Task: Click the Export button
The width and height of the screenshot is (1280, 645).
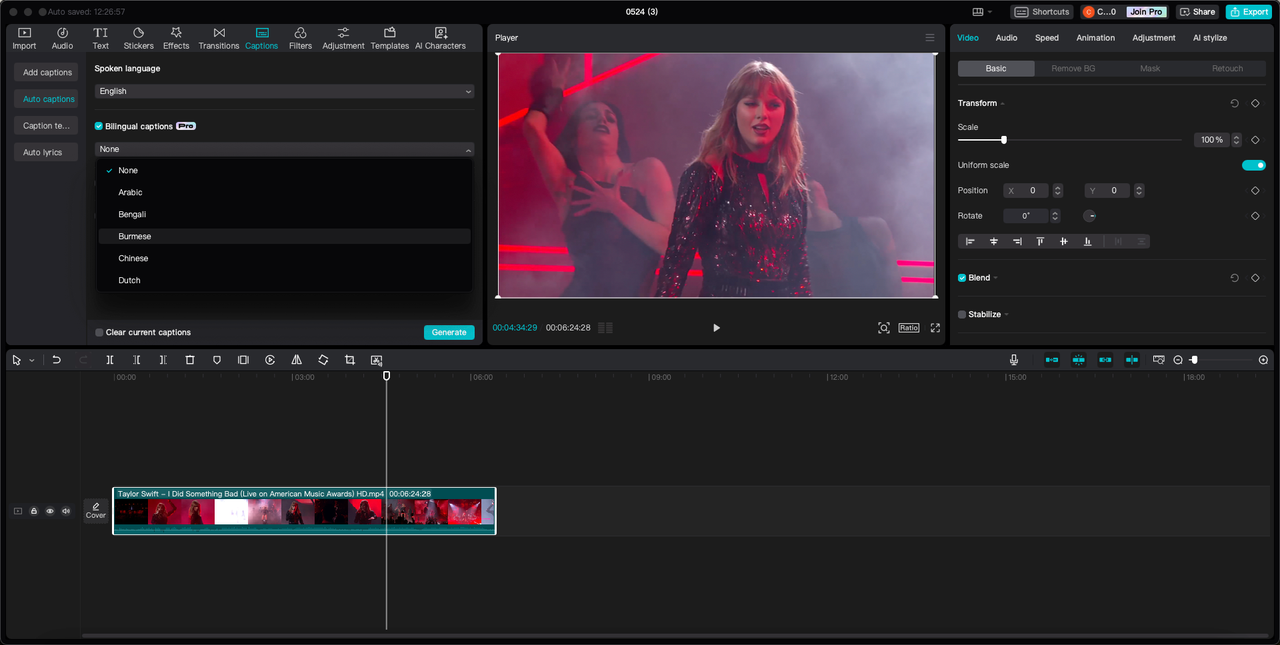Action: coord(1248,12)
